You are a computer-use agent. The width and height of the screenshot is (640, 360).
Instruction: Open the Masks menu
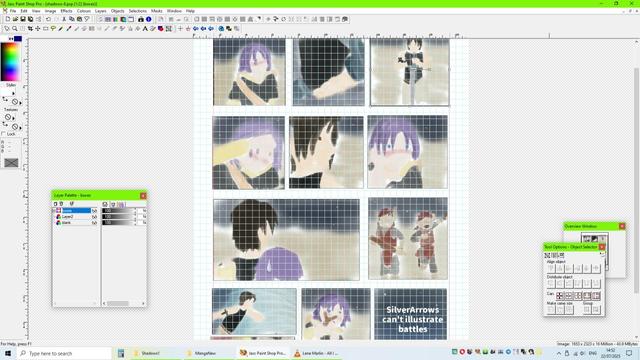pyautogui.click(x=157, y=11)
